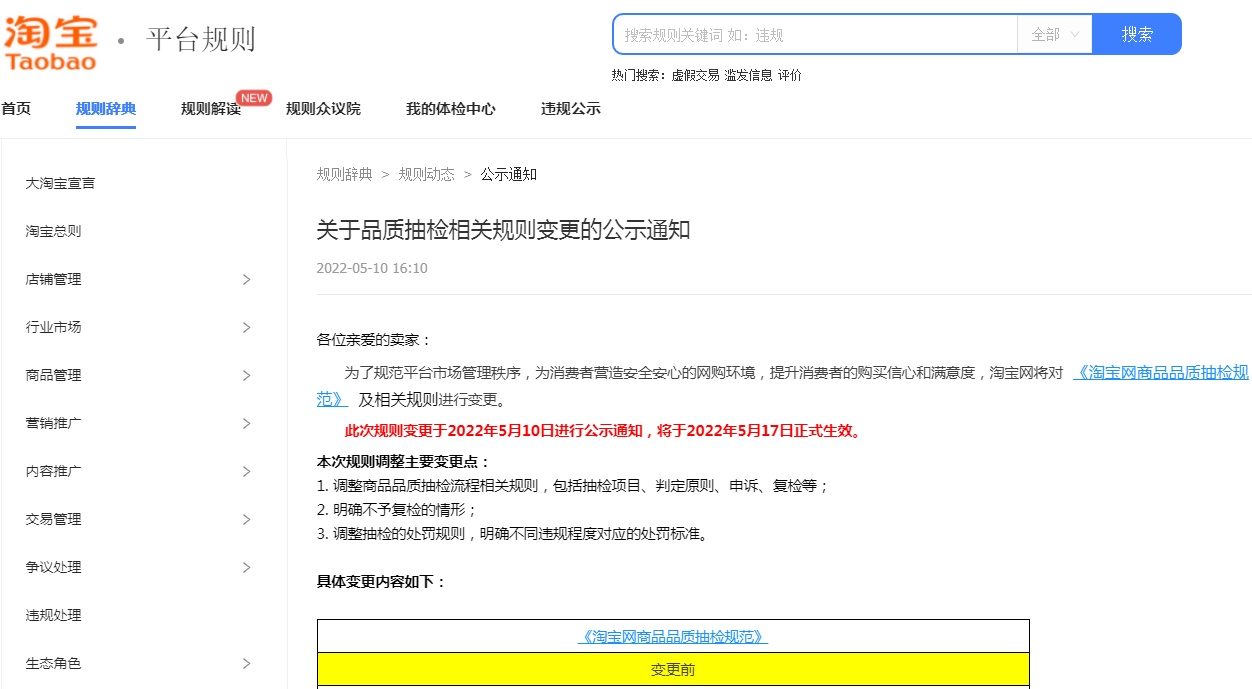Screen dimensions: 1252x689
Task: Click the 搜索 button
Action: tap(1137, 34)
